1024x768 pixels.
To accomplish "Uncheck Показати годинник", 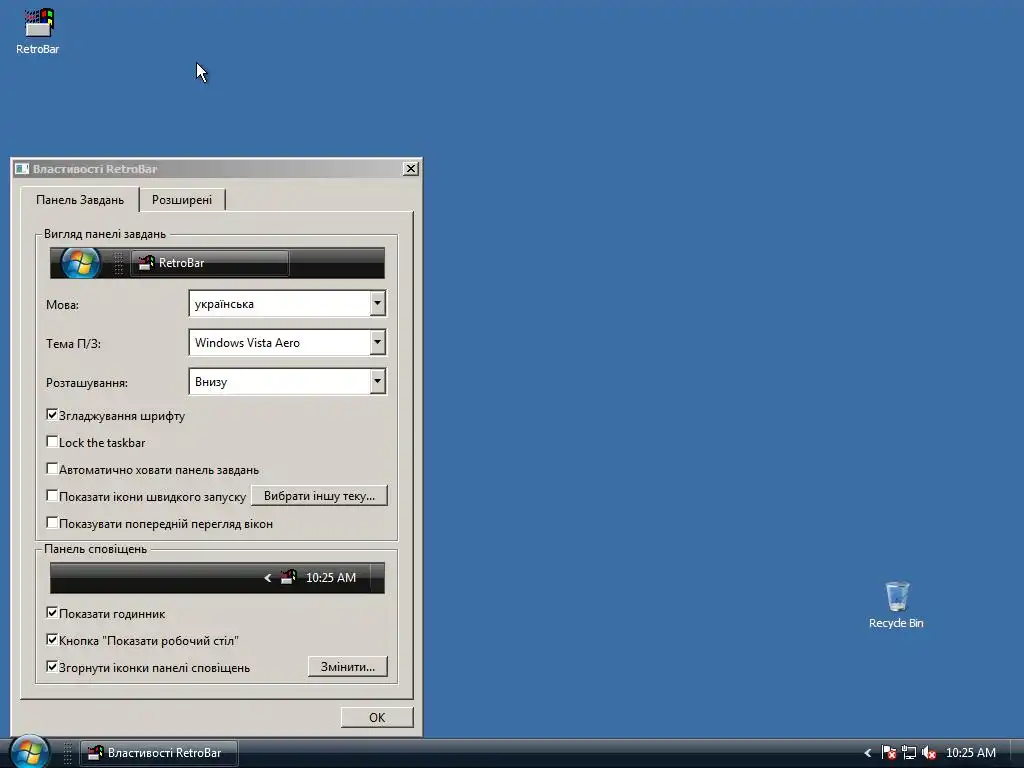I will click(52, 613).
